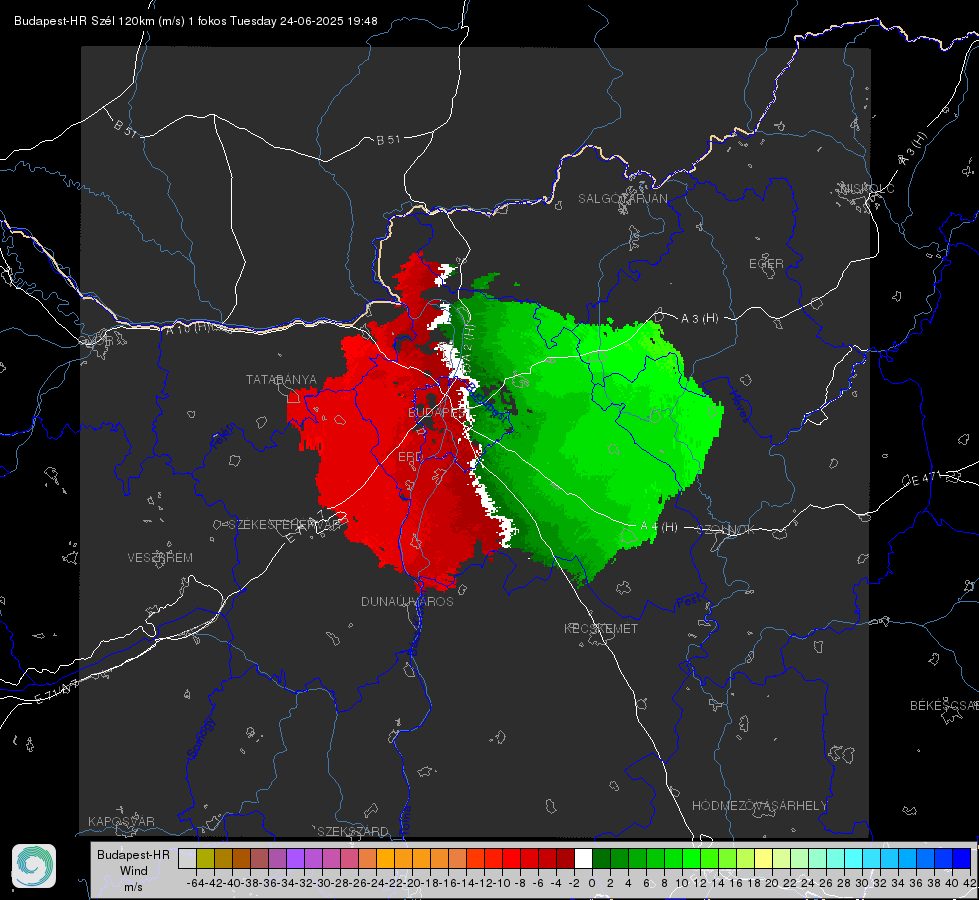This screenshot has width=979, height=900.
Task: Click the SZÉKESFEHÉRVÁR city label
Action: (x=284, y=525)
